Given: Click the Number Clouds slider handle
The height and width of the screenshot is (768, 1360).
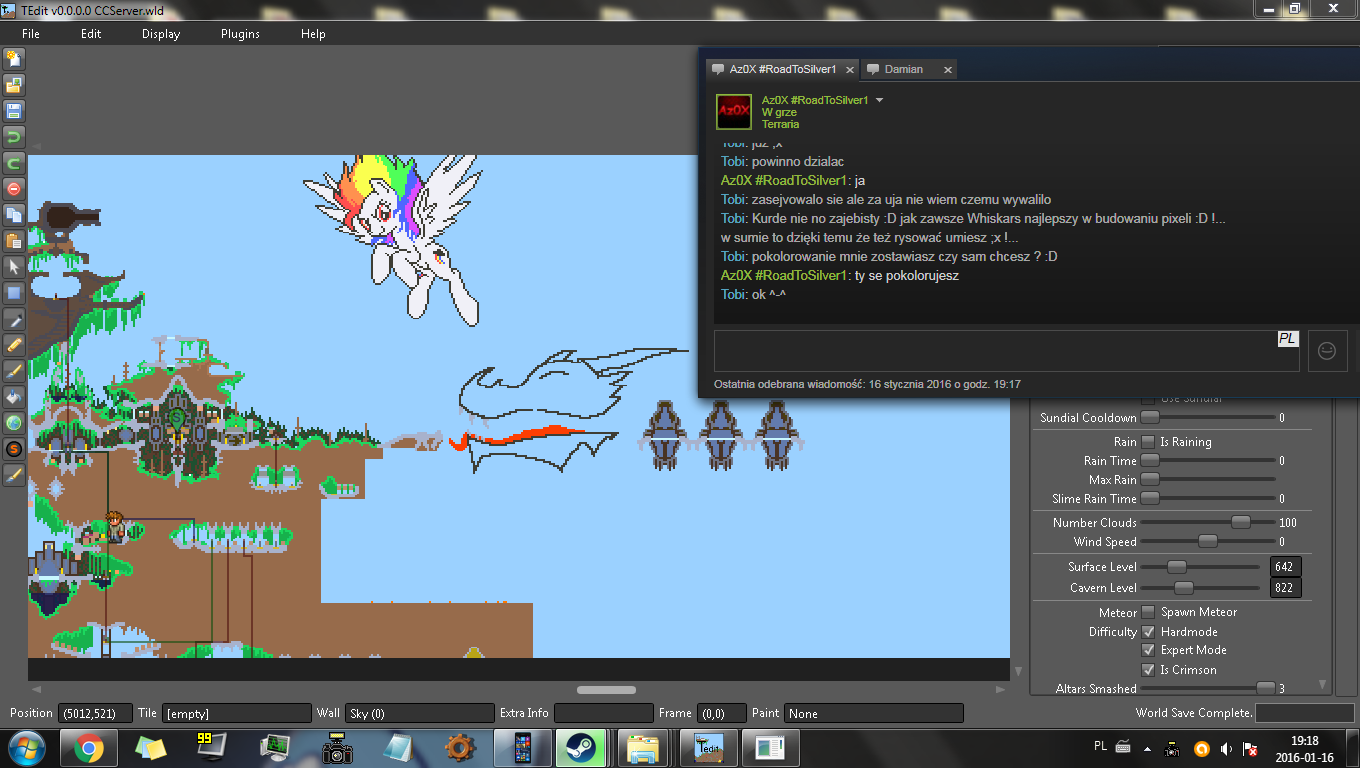Looking at the screenshot, I should click(x=1241, y=522).
